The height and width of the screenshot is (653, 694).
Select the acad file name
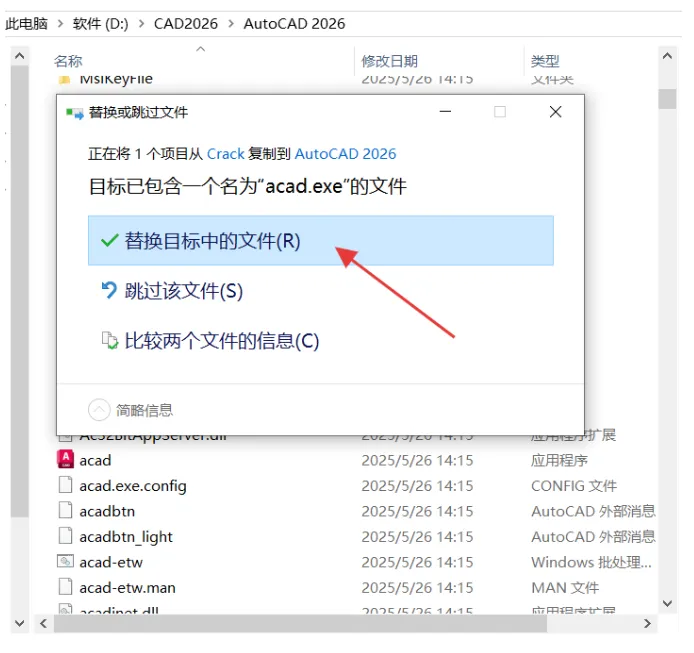click(x=95, y=460)
